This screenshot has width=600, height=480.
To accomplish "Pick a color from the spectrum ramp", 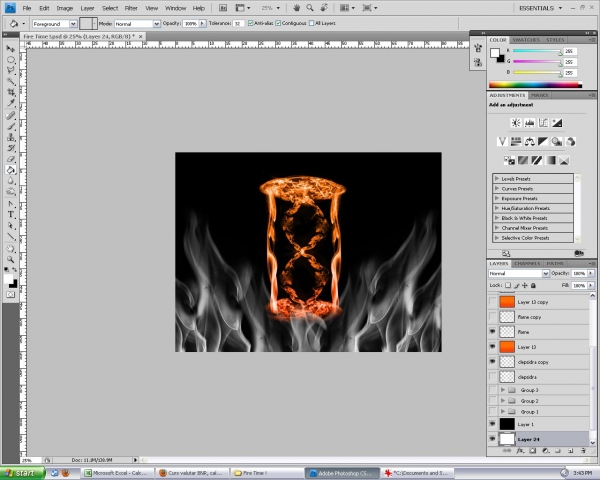I will point(535,85).
